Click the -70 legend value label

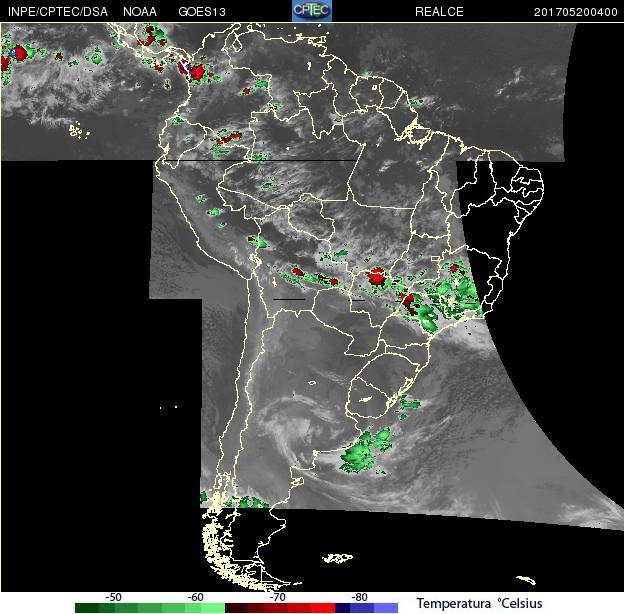(x=277, y=597)
